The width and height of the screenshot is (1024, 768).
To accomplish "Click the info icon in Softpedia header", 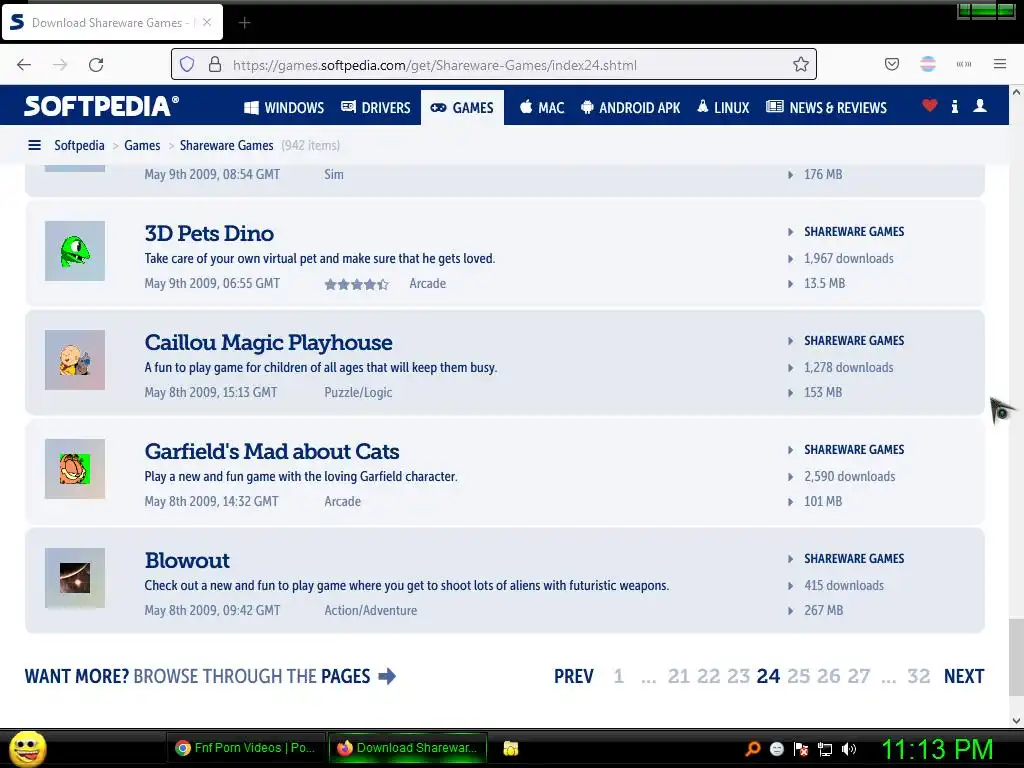I will pos(955,106).
